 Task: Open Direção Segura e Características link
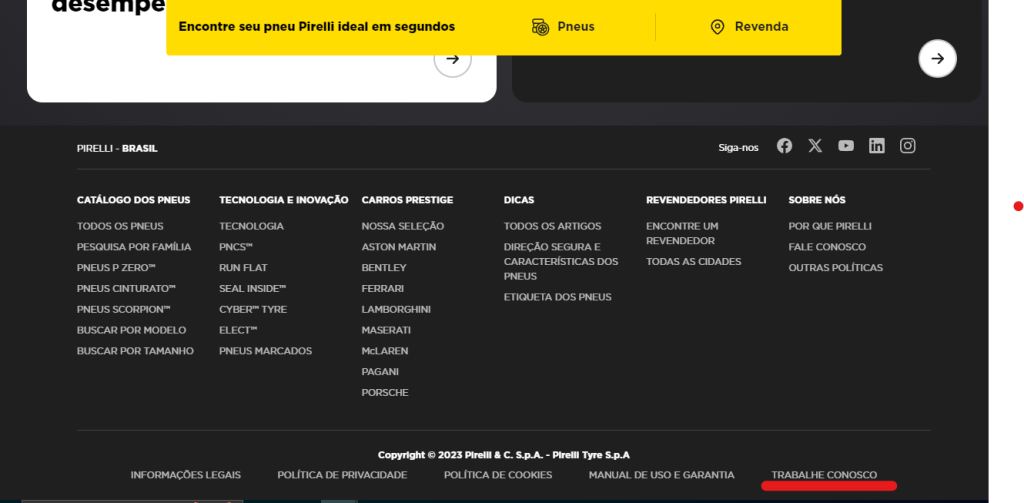pyautogui.click(x=561, y=261)
